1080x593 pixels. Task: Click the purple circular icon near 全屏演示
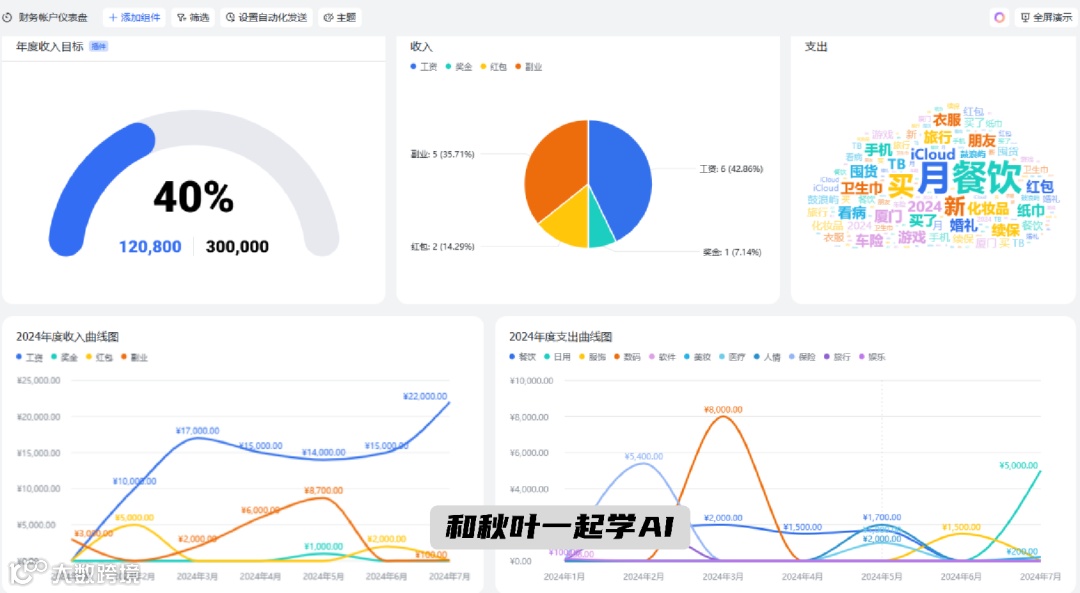click(999, 17)
